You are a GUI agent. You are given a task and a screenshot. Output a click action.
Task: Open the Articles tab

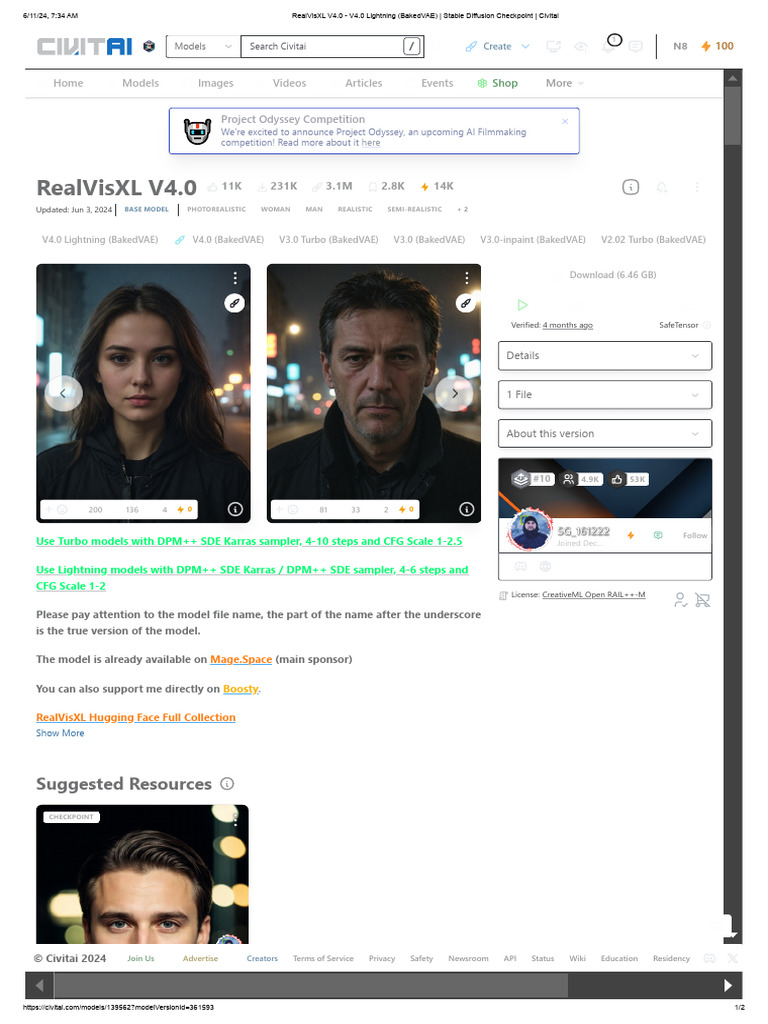(x=364, y=84)
